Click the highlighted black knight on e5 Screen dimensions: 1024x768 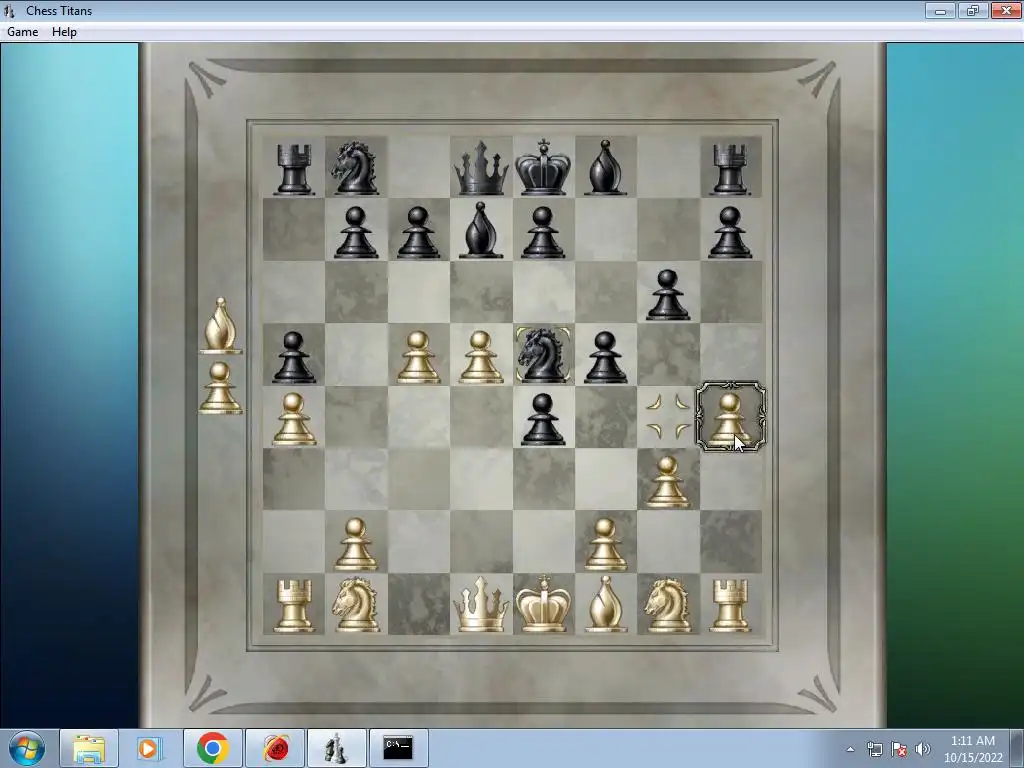tap(543, 355)
